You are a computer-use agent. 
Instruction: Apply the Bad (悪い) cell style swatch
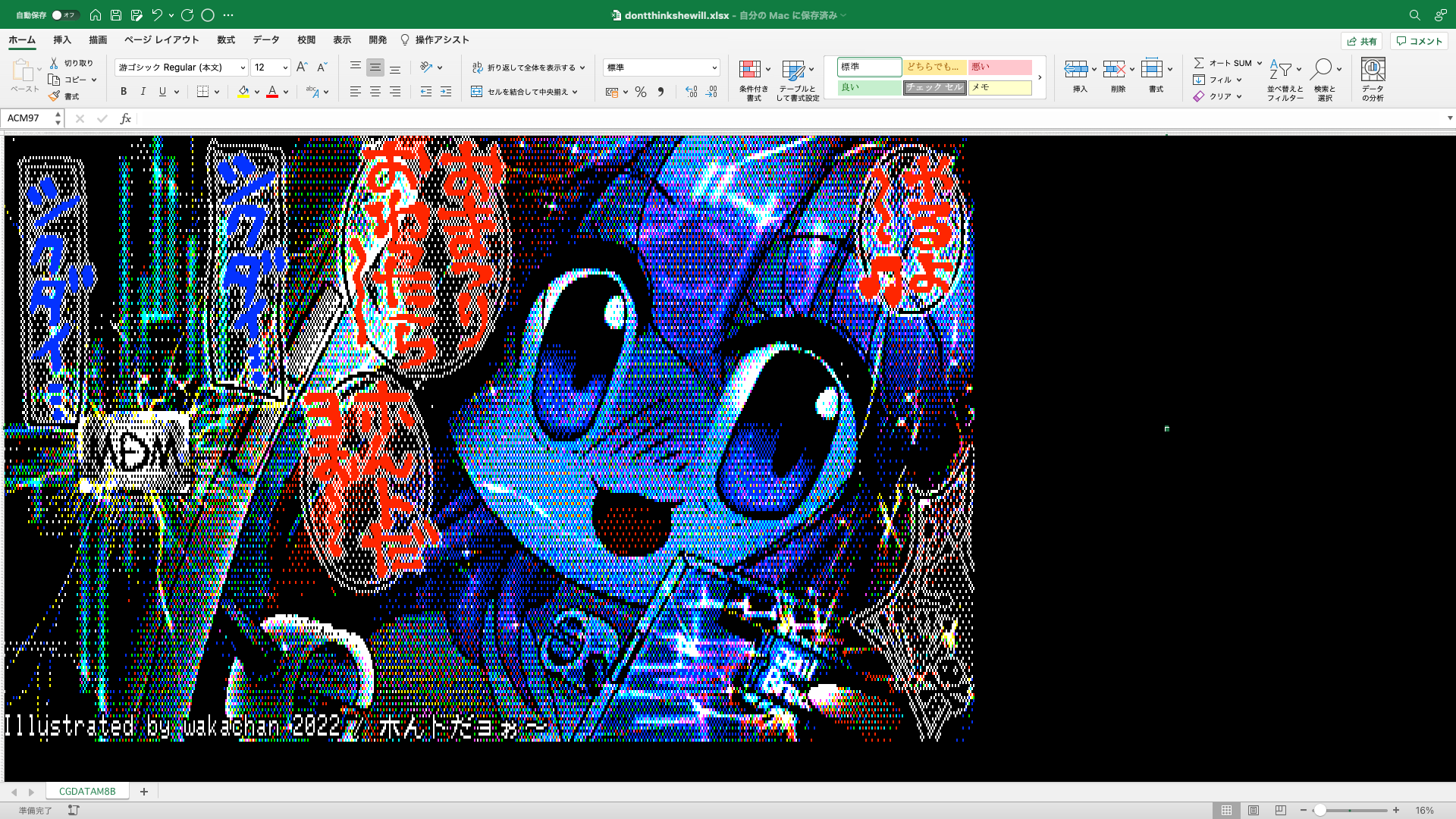pyautogui.click(x=1000, y=67)
